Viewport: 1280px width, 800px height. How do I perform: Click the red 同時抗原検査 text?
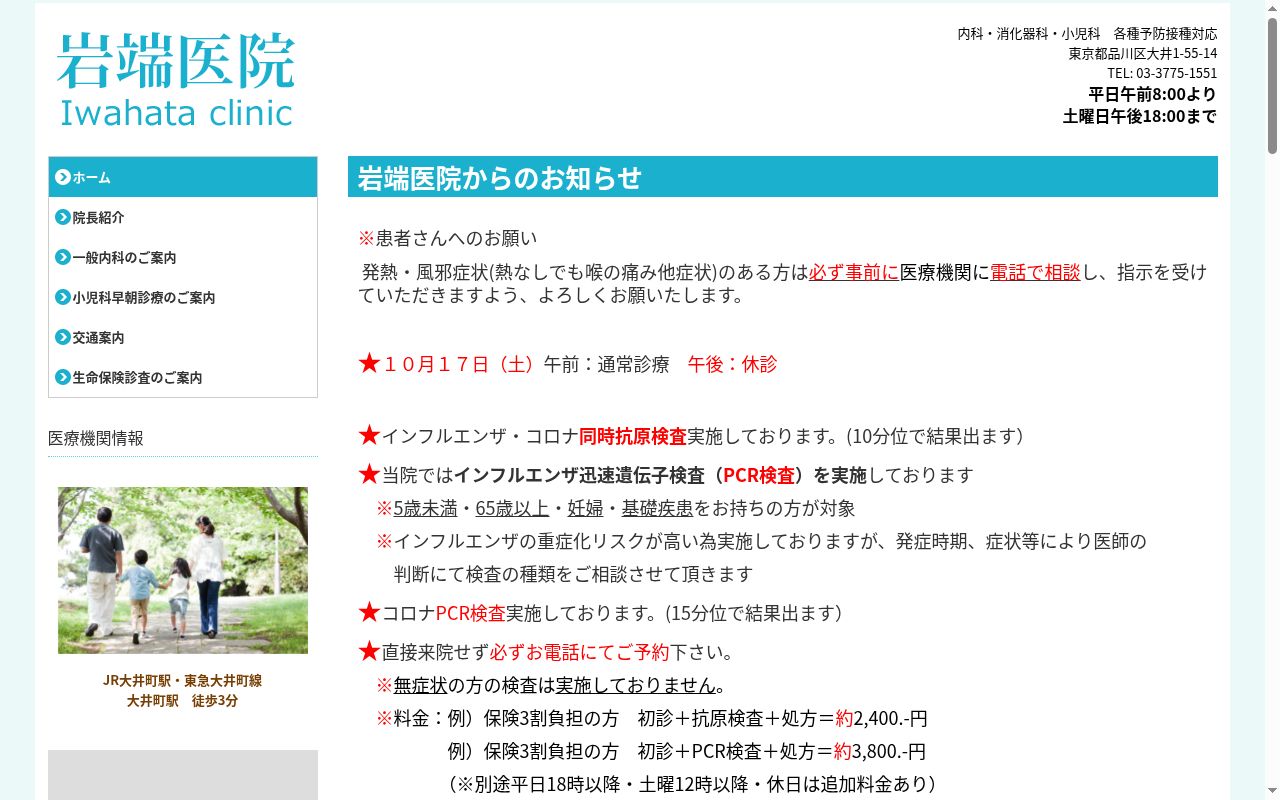(633, 436)
